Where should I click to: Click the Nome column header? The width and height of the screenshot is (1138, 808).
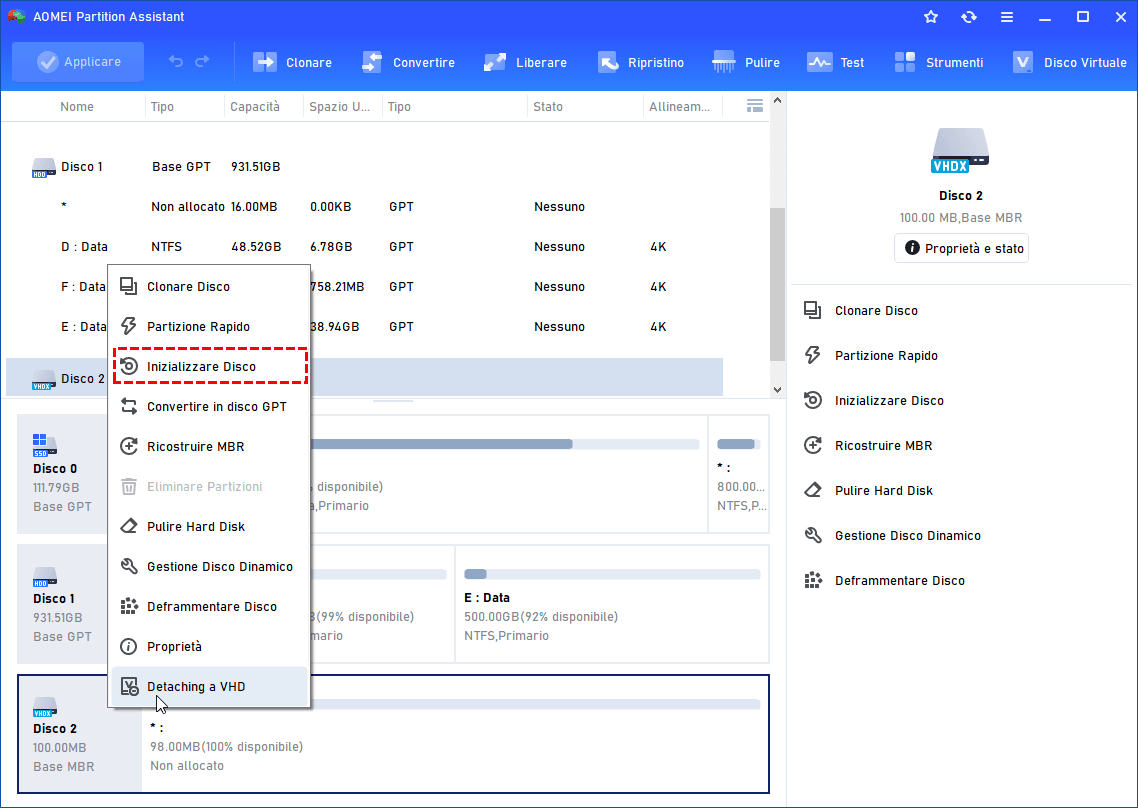[x=77, y=107]
